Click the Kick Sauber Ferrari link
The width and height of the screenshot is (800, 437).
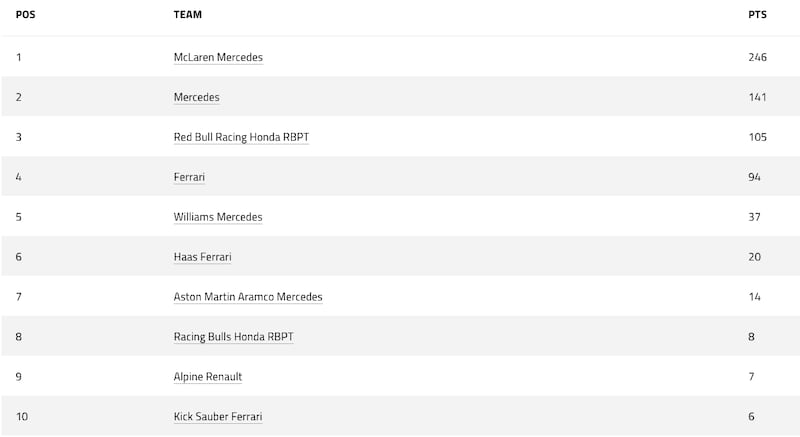click(218, 417)
